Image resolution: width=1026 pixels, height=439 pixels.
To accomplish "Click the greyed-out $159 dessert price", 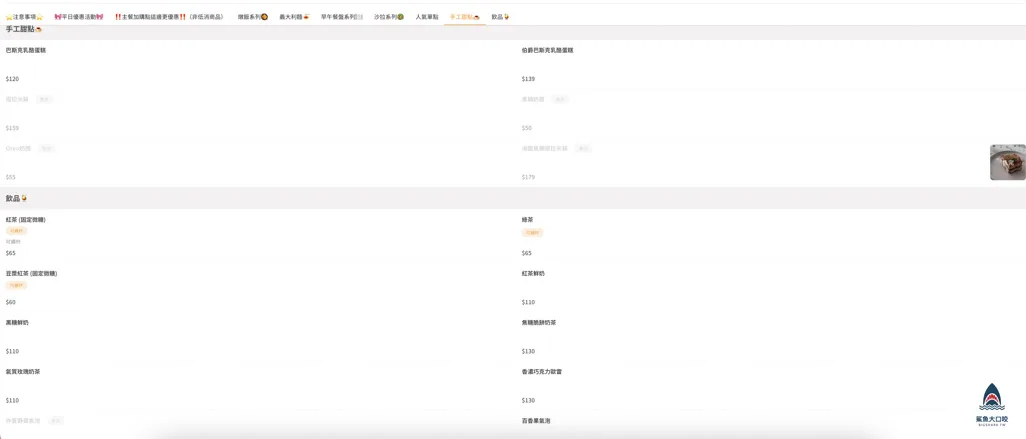I will (x=12, y=128).
